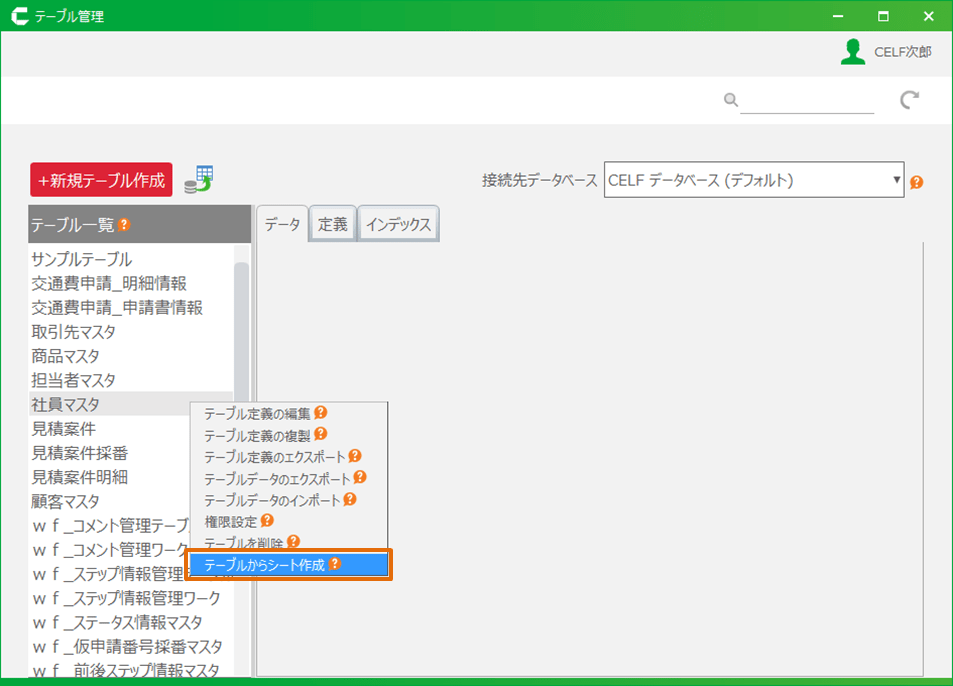The width and height of the screenshot is (953, 686).
Task: Open the 接続先データベース dropdown
Action: coord(753,181)
